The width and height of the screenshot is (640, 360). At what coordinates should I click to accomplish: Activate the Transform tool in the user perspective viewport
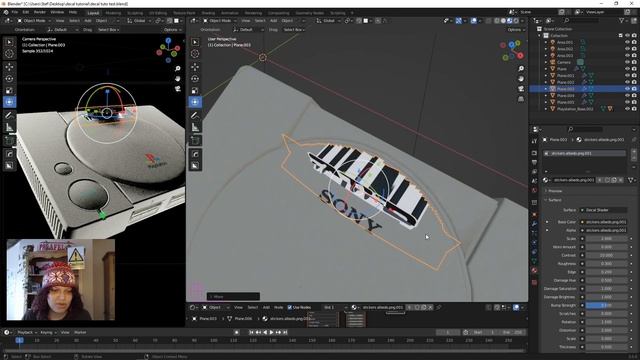click(x=195, y=102)
